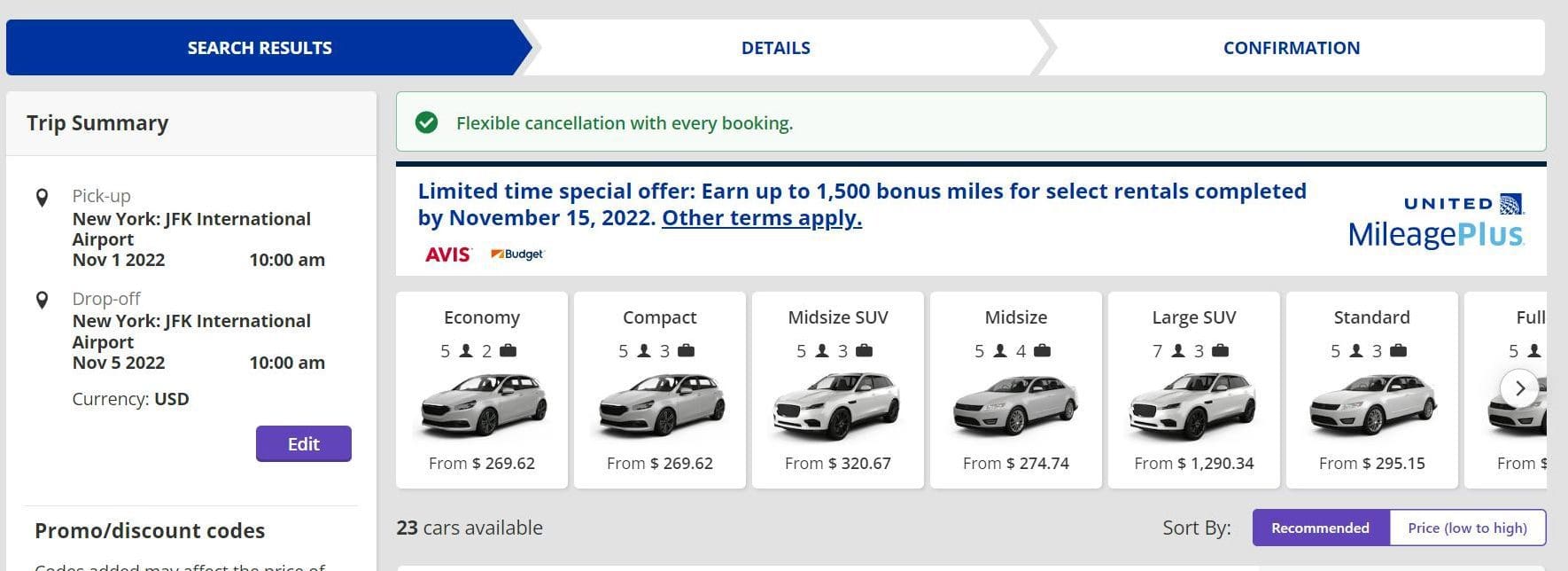1568x571 pixels.
Task: Click the United MileagePlus logo
Action: (1435, 220)
